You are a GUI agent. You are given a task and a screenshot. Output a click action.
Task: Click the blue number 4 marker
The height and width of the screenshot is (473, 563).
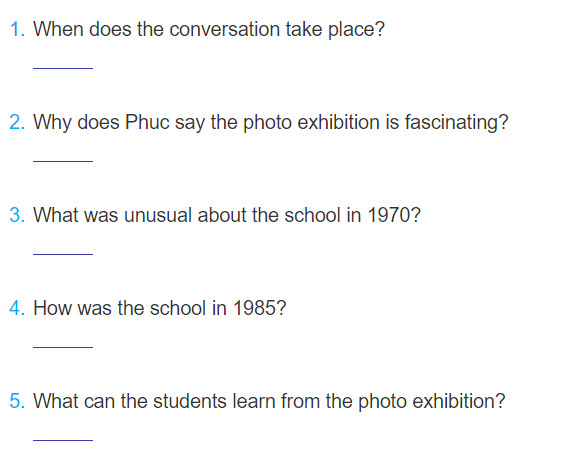pyautogui.click(x=17, y=308)
